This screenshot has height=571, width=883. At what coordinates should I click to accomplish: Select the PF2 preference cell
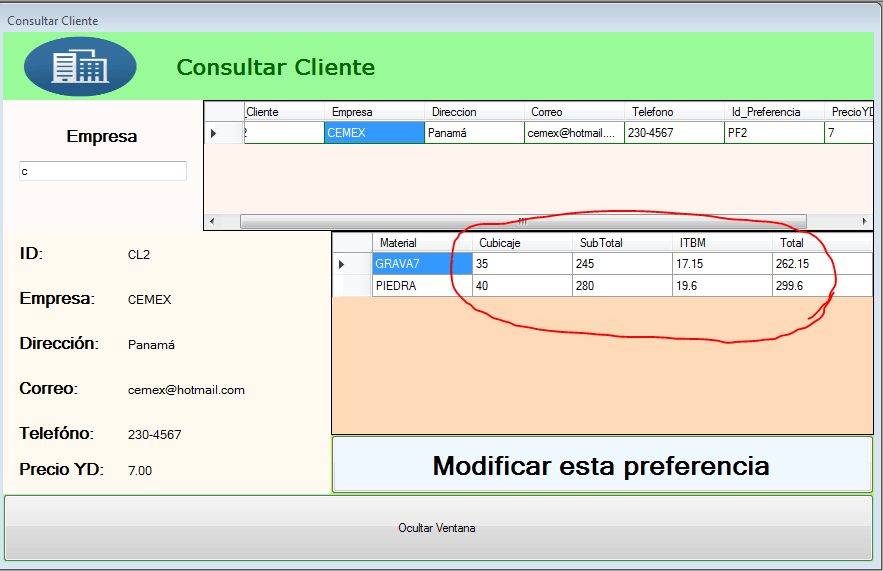[x=774, y=133]
